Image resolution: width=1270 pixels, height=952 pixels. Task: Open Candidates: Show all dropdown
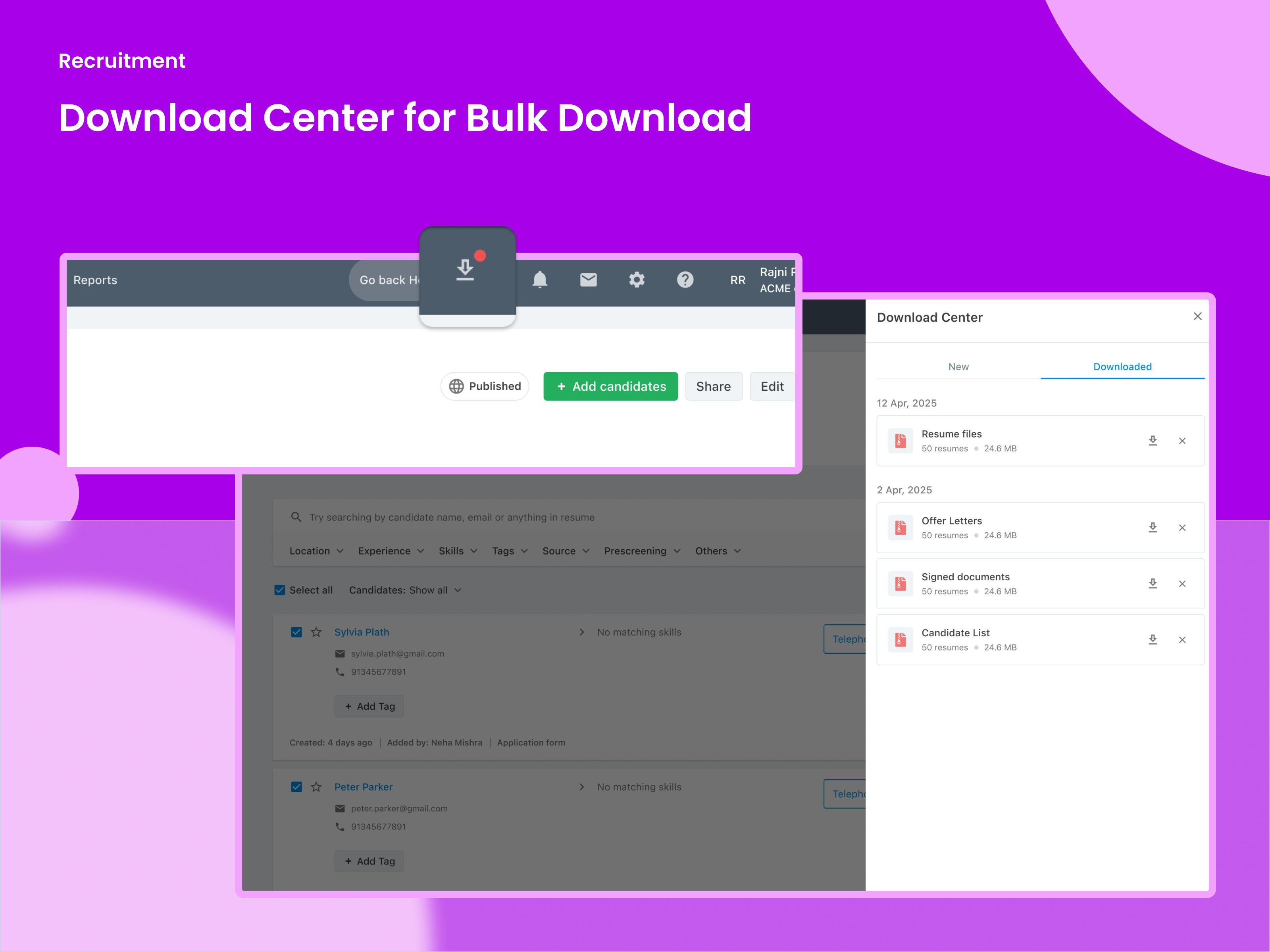pos(405,590)
